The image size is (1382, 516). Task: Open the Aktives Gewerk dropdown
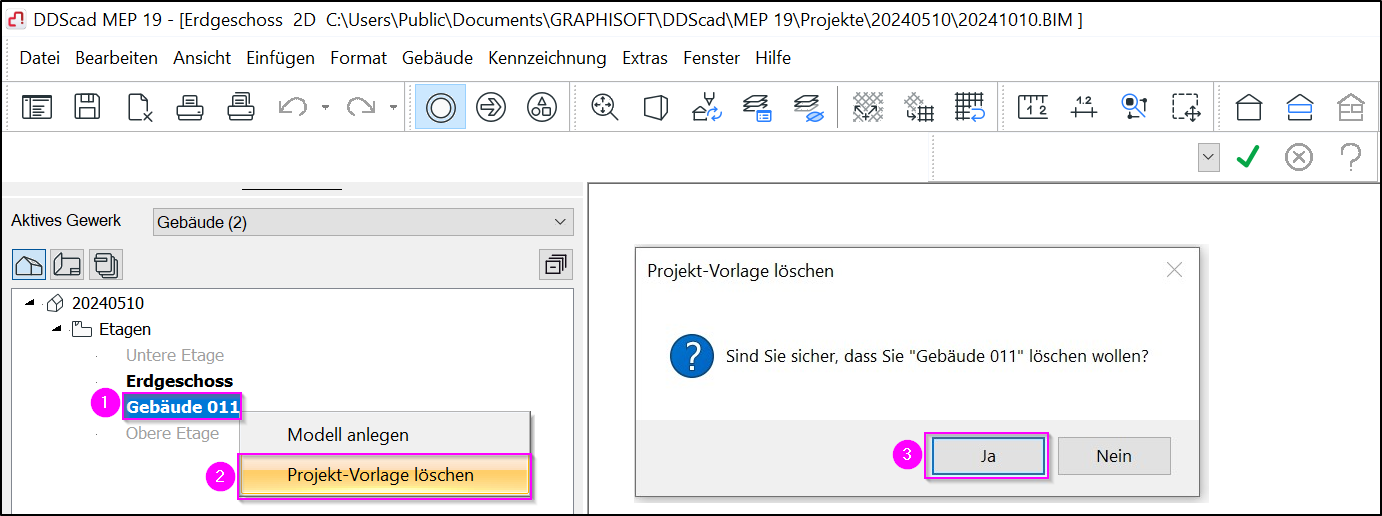point(363,222)
